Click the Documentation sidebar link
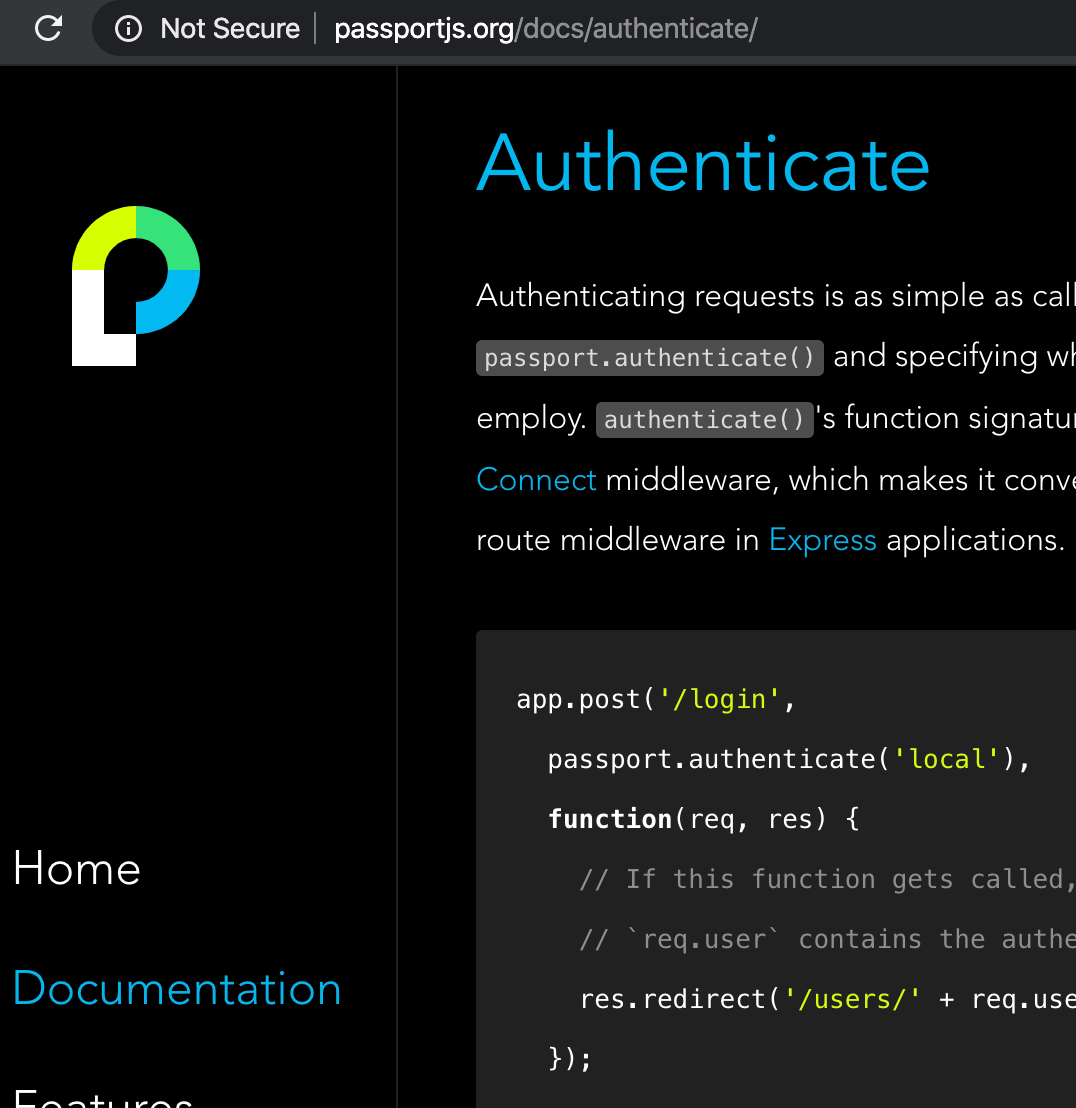Viewport: 1076px width, 1108px height. (x=177, y=988)
